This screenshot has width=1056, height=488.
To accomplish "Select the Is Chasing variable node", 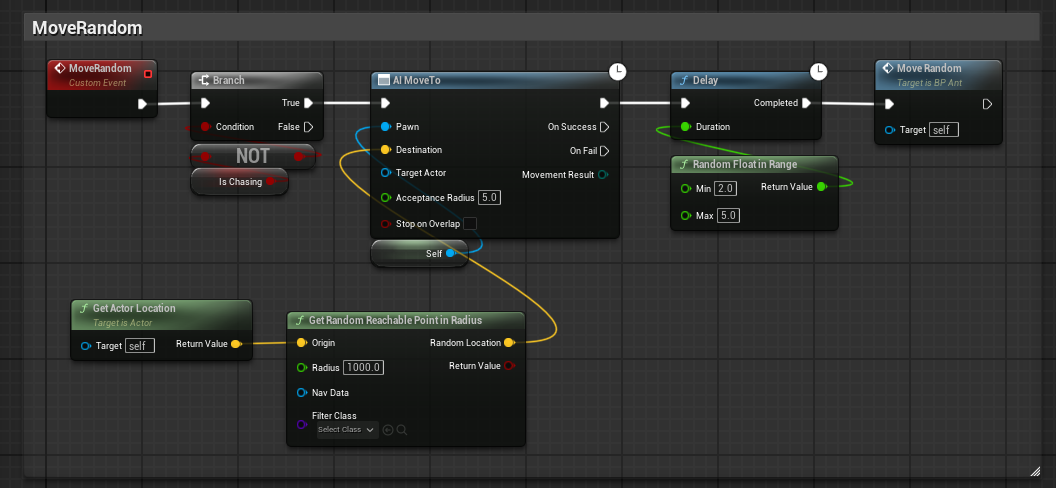I will (240, 182).
